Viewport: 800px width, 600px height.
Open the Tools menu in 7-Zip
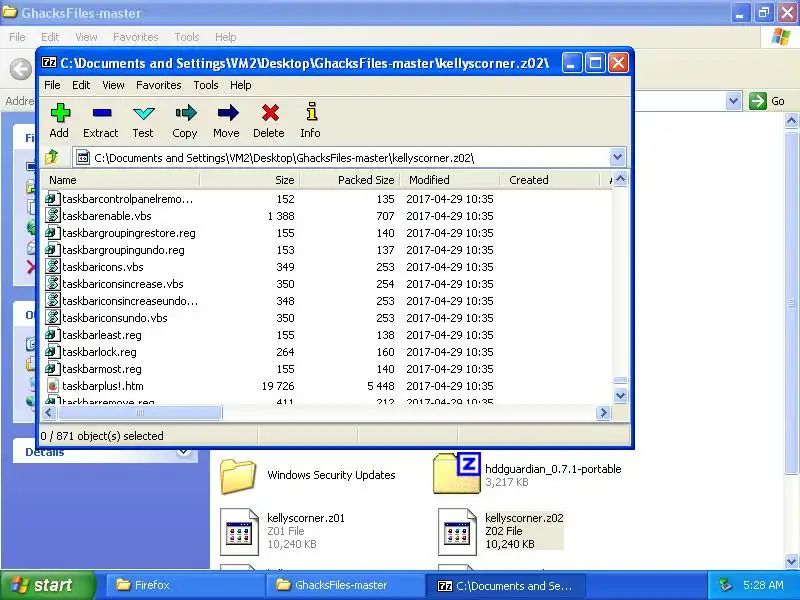tap(206, 85)
